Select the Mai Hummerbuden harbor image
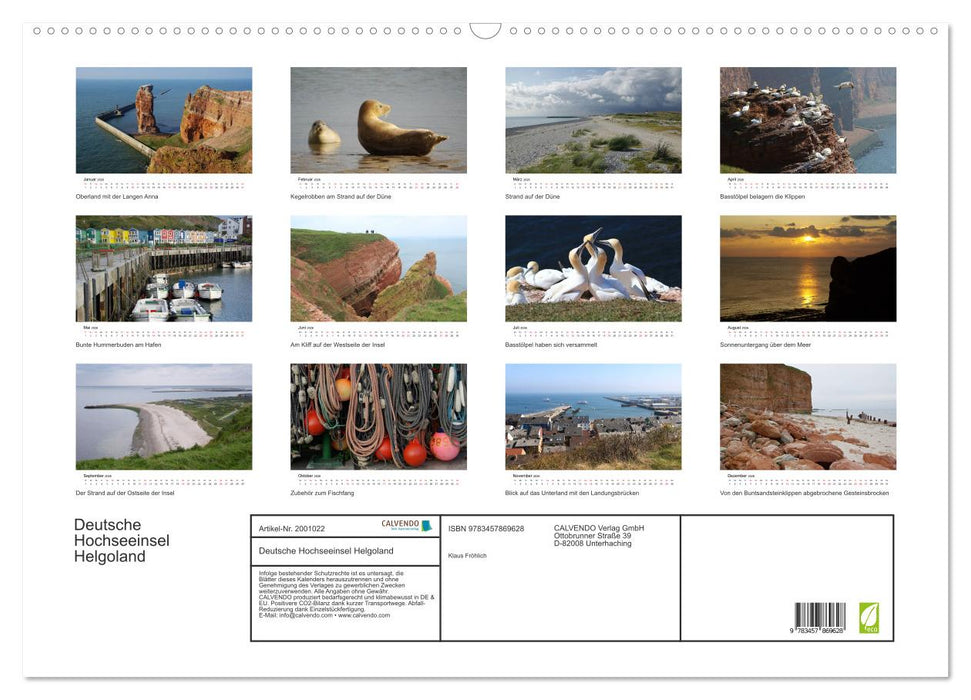The image size is (971, 700). pyautogui.click(x=163, y=268)
